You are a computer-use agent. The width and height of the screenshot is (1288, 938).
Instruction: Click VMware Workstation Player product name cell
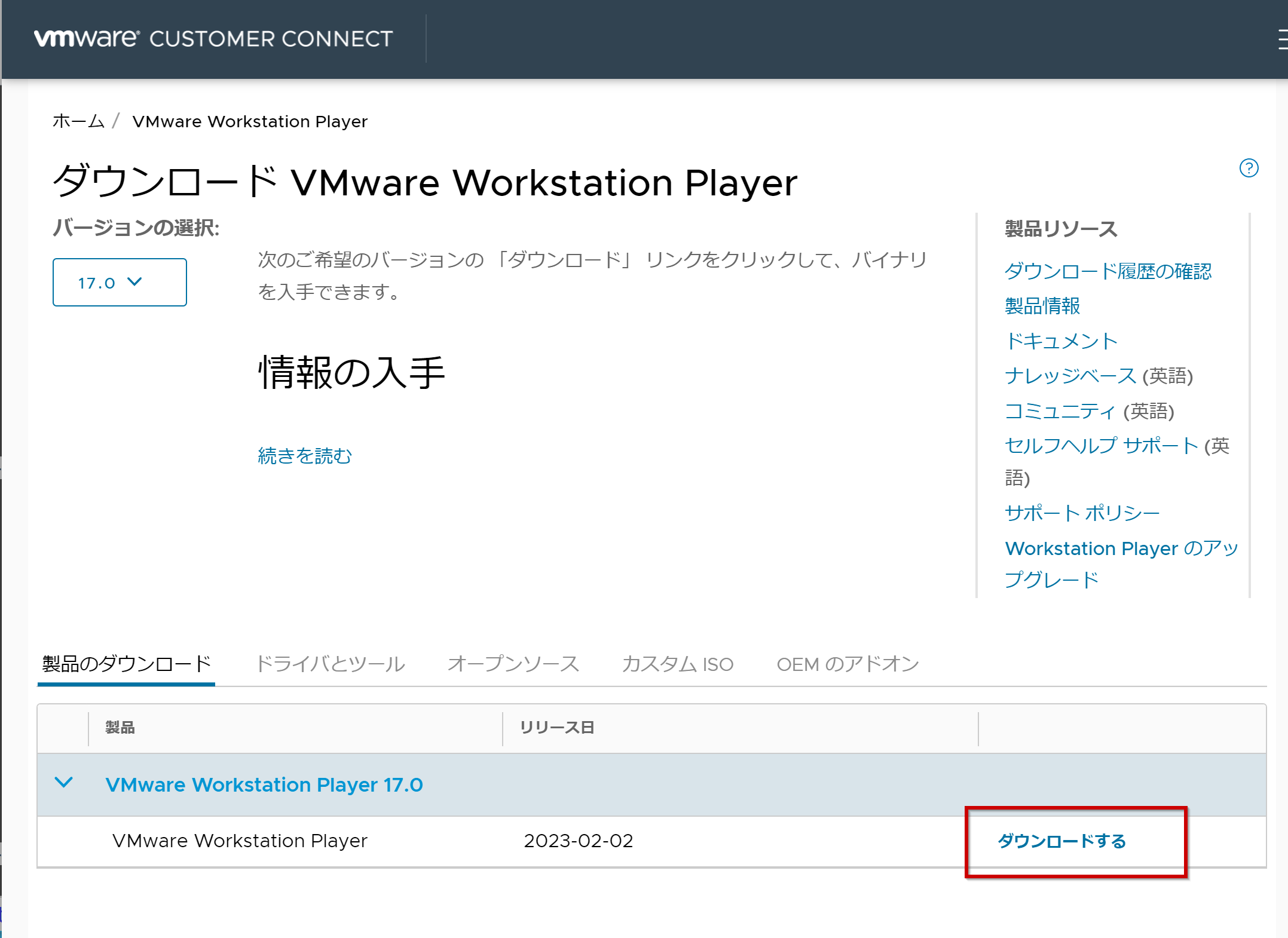tap(240, 841)
